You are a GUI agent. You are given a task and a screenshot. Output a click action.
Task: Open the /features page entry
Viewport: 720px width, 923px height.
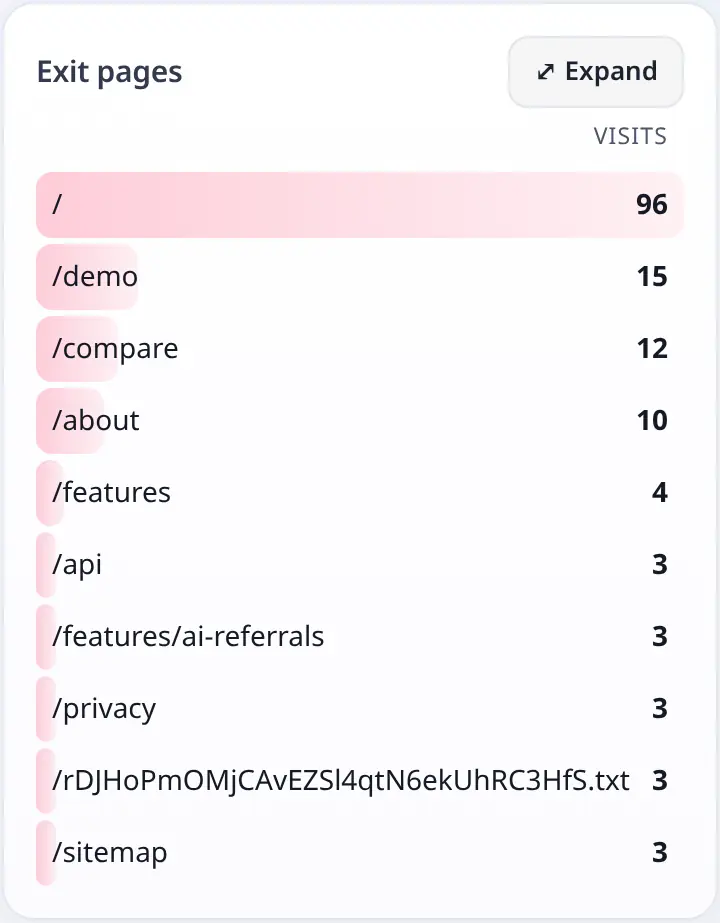coord(360,493)
